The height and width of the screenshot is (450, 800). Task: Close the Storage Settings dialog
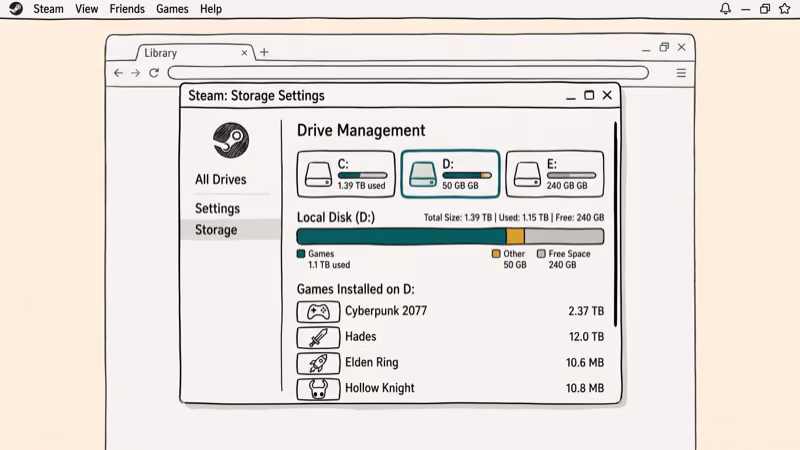click(607, 95)
